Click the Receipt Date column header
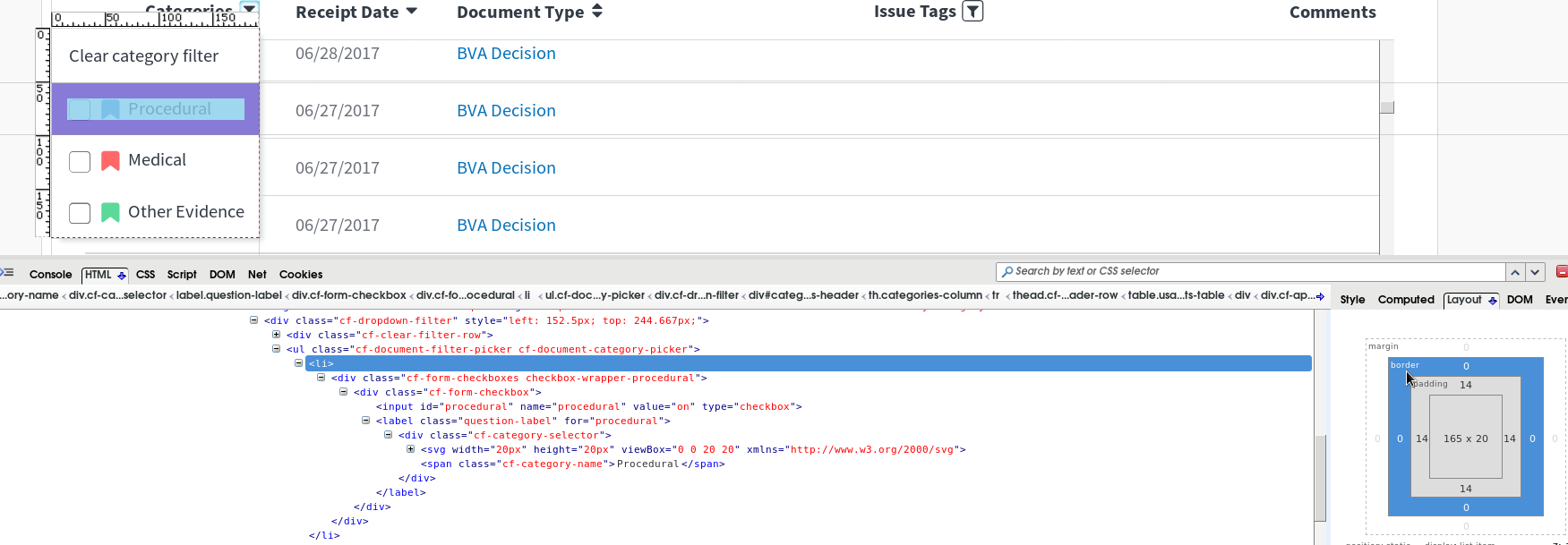 click(x=347, y=13)
